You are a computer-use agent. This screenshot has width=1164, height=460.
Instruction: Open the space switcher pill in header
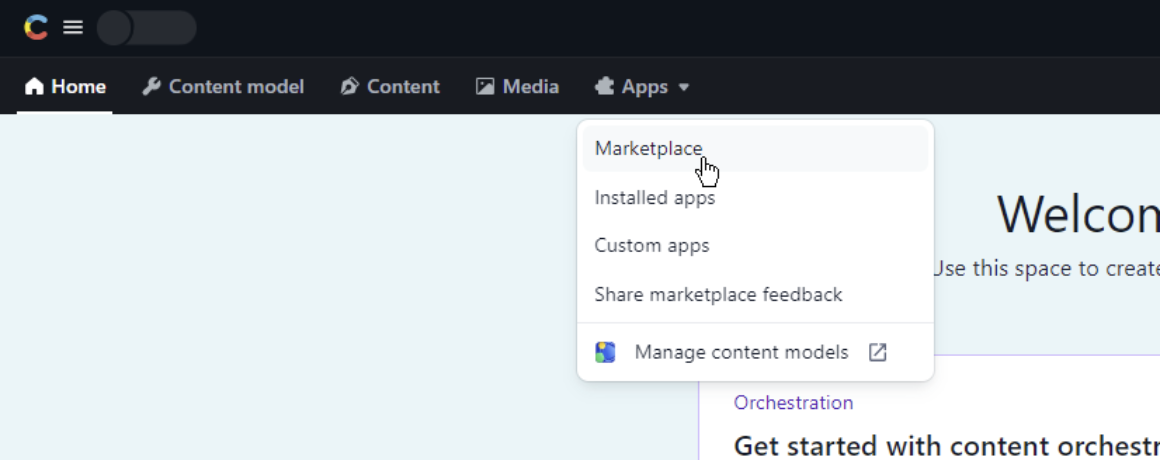pos(146,28)
